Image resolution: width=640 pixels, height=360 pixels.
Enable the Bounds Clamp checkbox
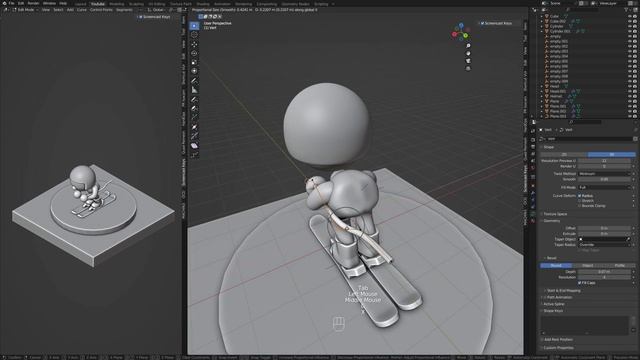point(580,206)
